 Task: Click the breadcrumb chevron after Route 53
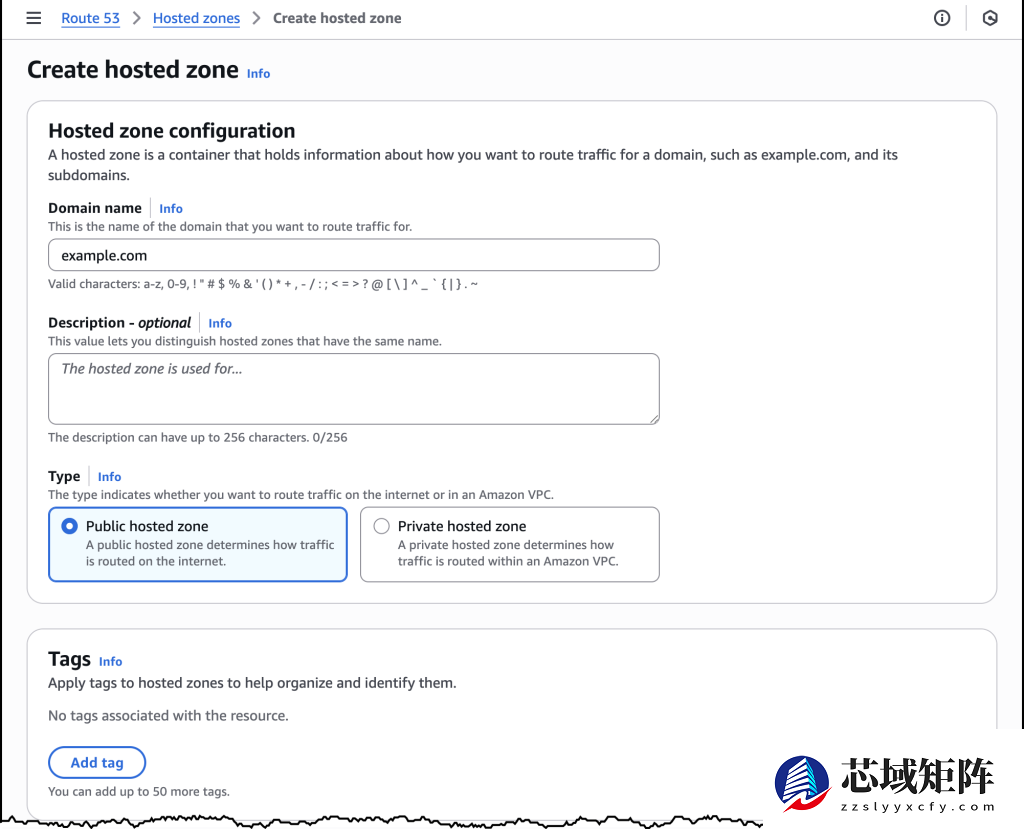[136, 18]
